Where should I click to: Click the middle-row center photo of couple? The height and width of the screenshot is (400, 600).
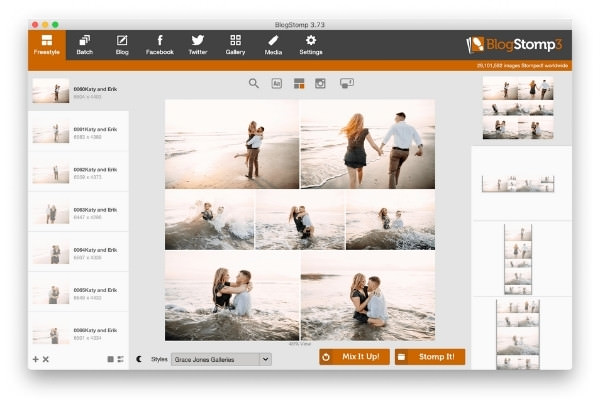pyautogui.click(x=300, y=220)
